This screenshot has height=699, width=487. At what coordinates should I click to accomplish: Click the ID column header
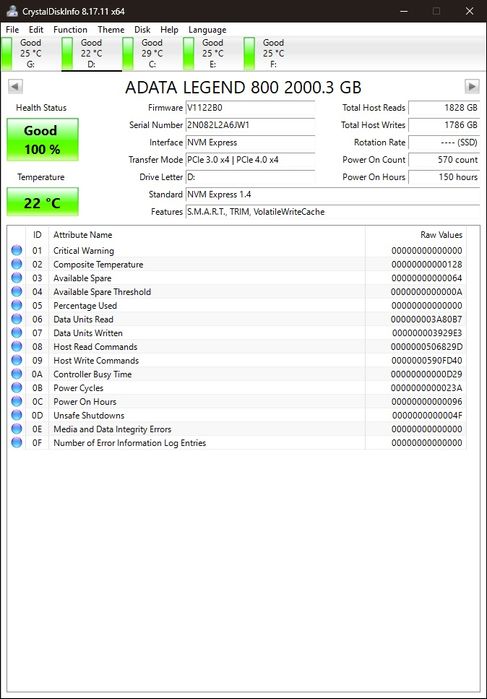tap(37, 235)
